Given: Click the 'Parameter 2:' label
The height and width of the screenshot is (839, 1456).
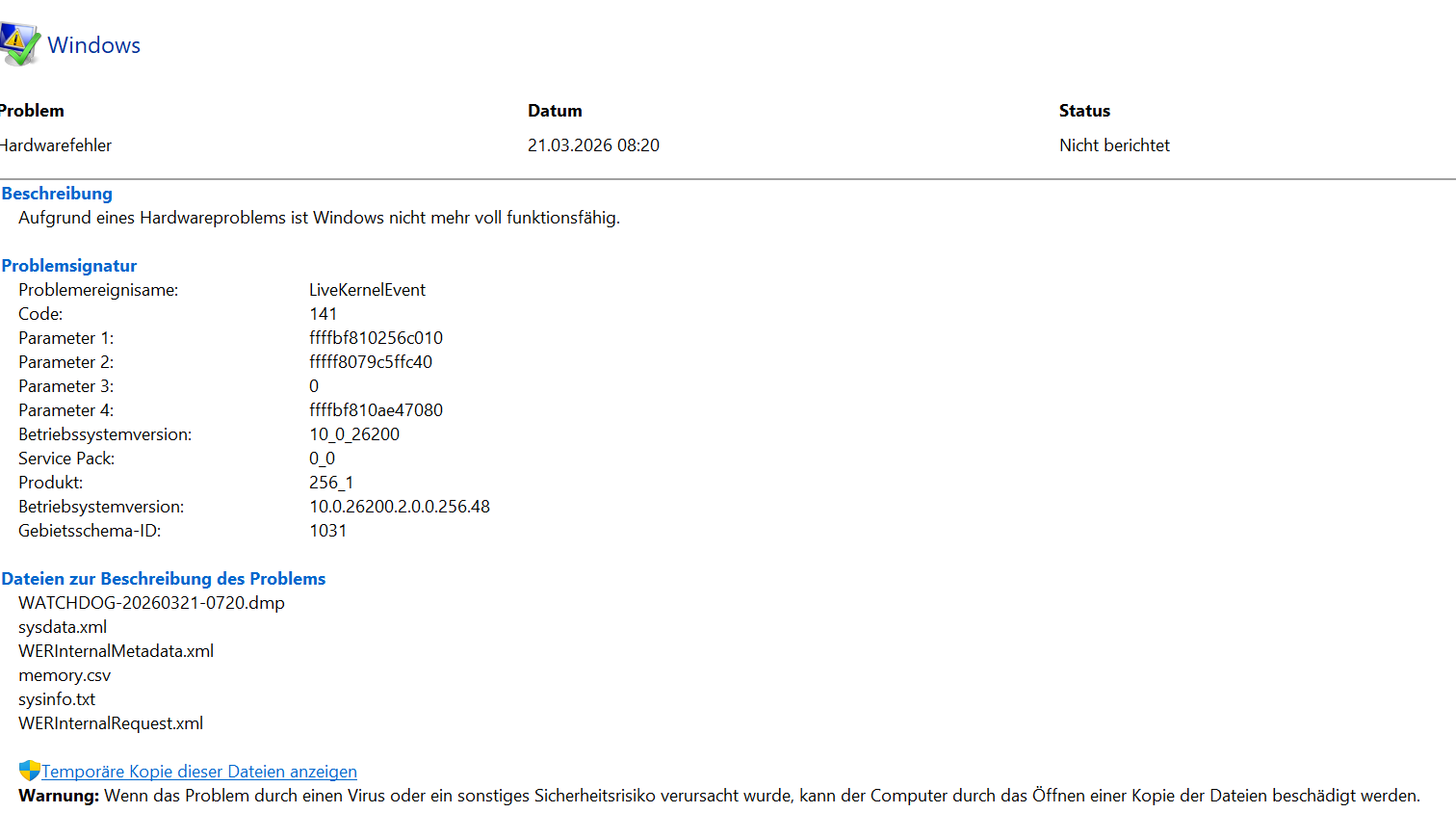Looking at the screenshot, I should pos(65,362).
